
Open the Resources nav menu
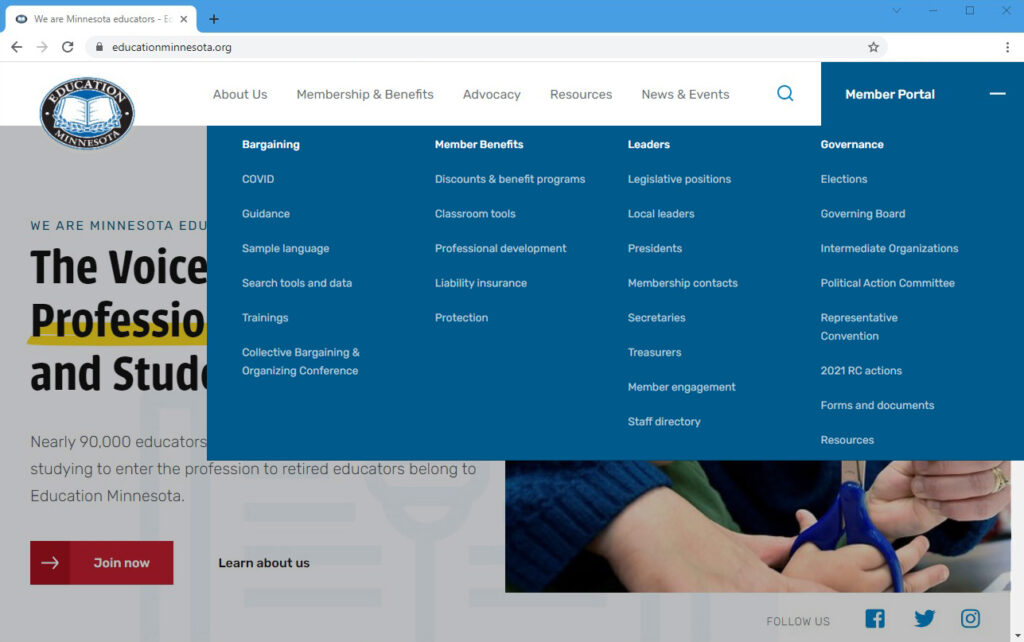[x=581, y=94]
